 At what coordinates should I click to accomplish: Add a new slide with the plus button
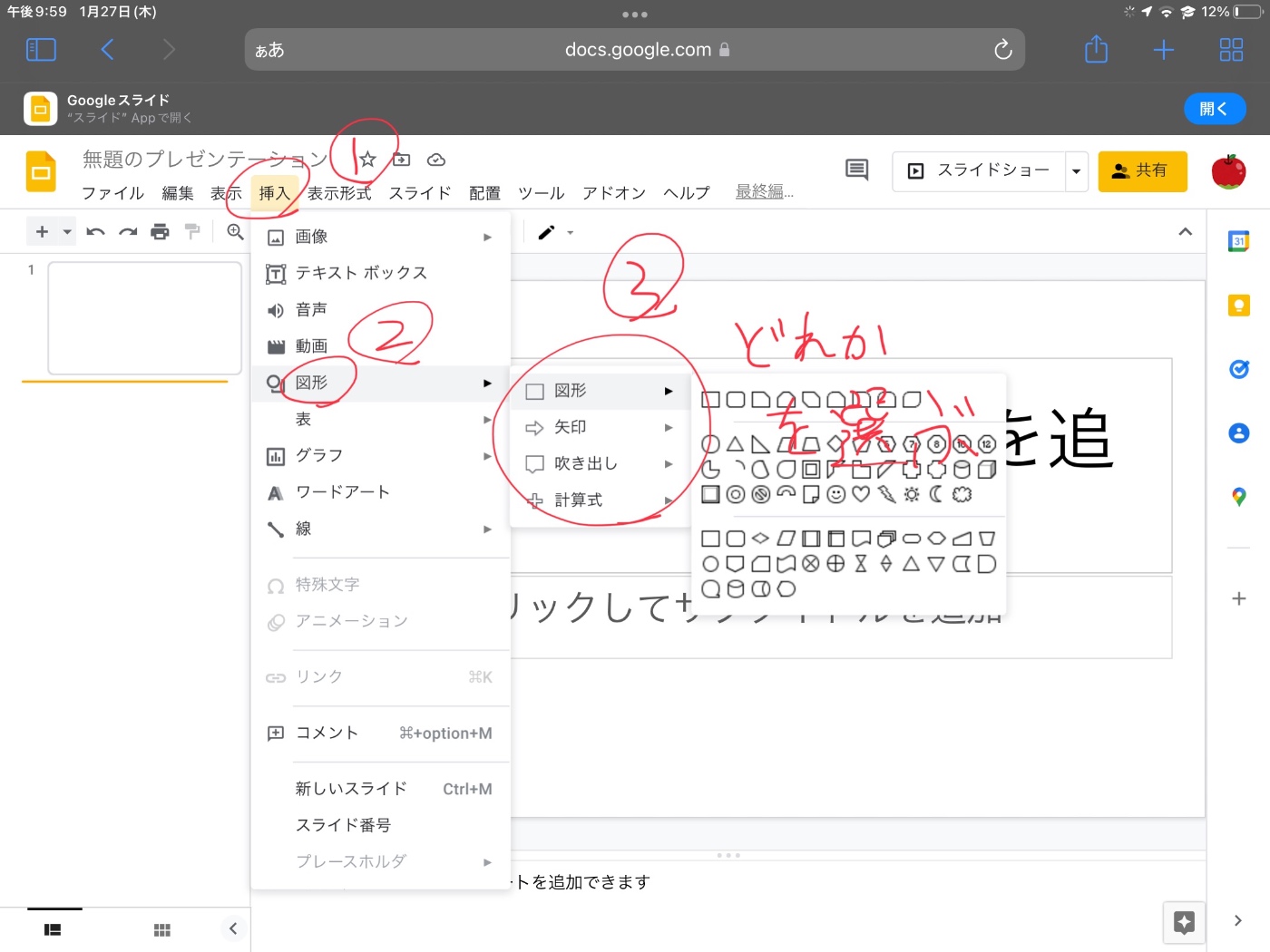[x=42, y=232]
